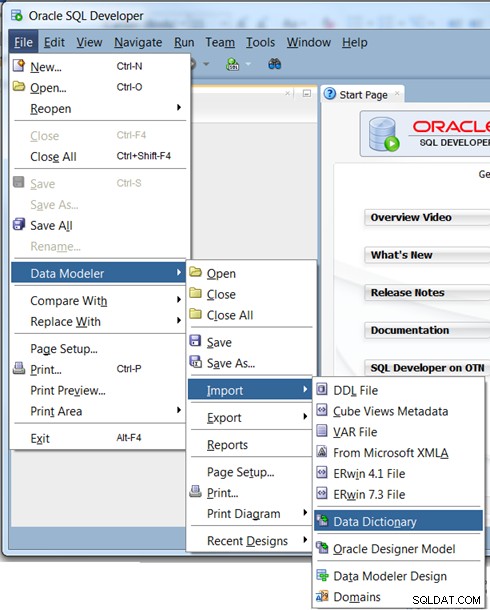This screenshot has height=610, width=490.
Task: Click the binoculars find icon in toolbar
Action: tap(275, 64)
